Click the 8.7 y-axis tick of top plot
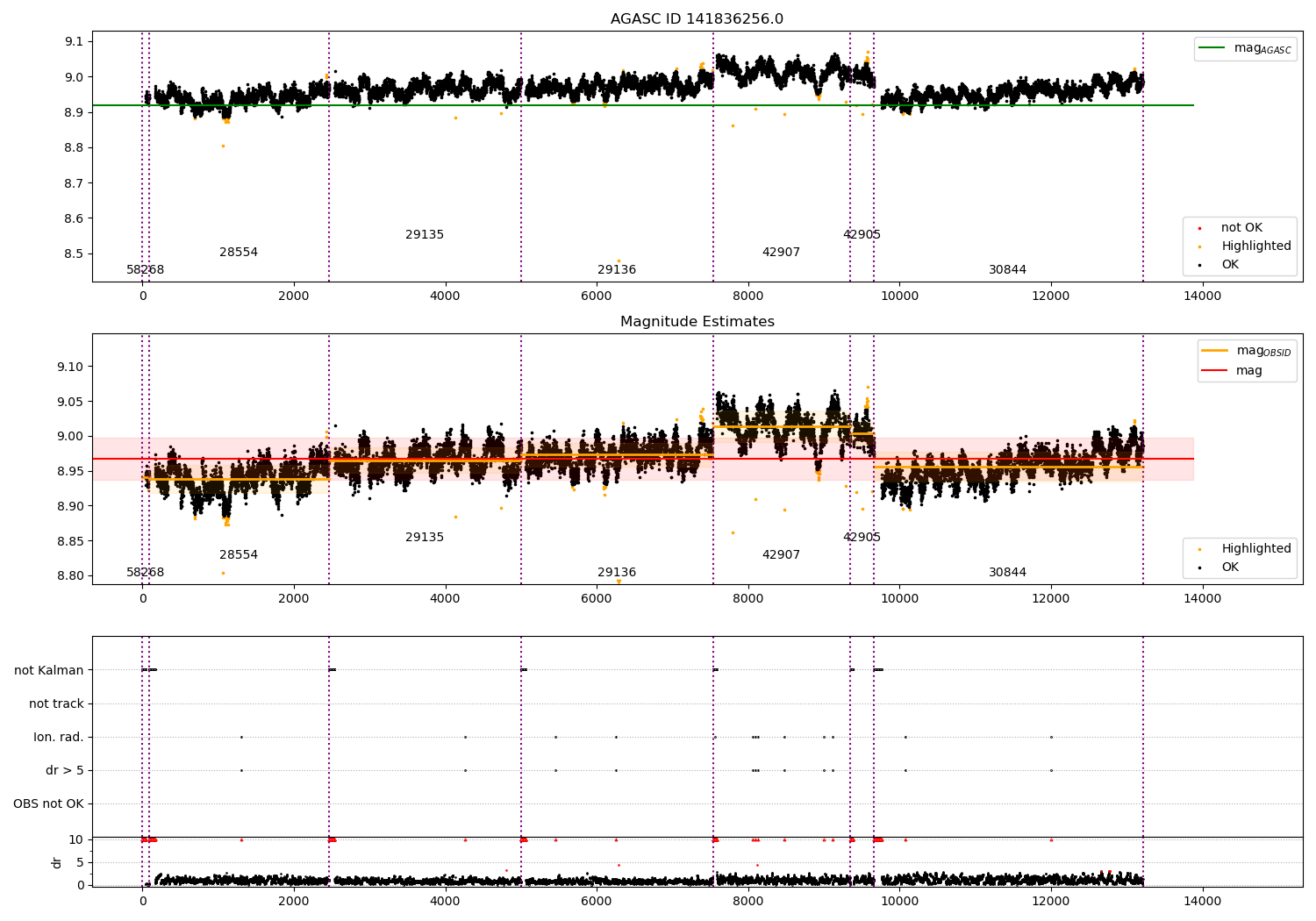Image resolution: width=1316 pixels, height=921 pixels. coord(74,183)
